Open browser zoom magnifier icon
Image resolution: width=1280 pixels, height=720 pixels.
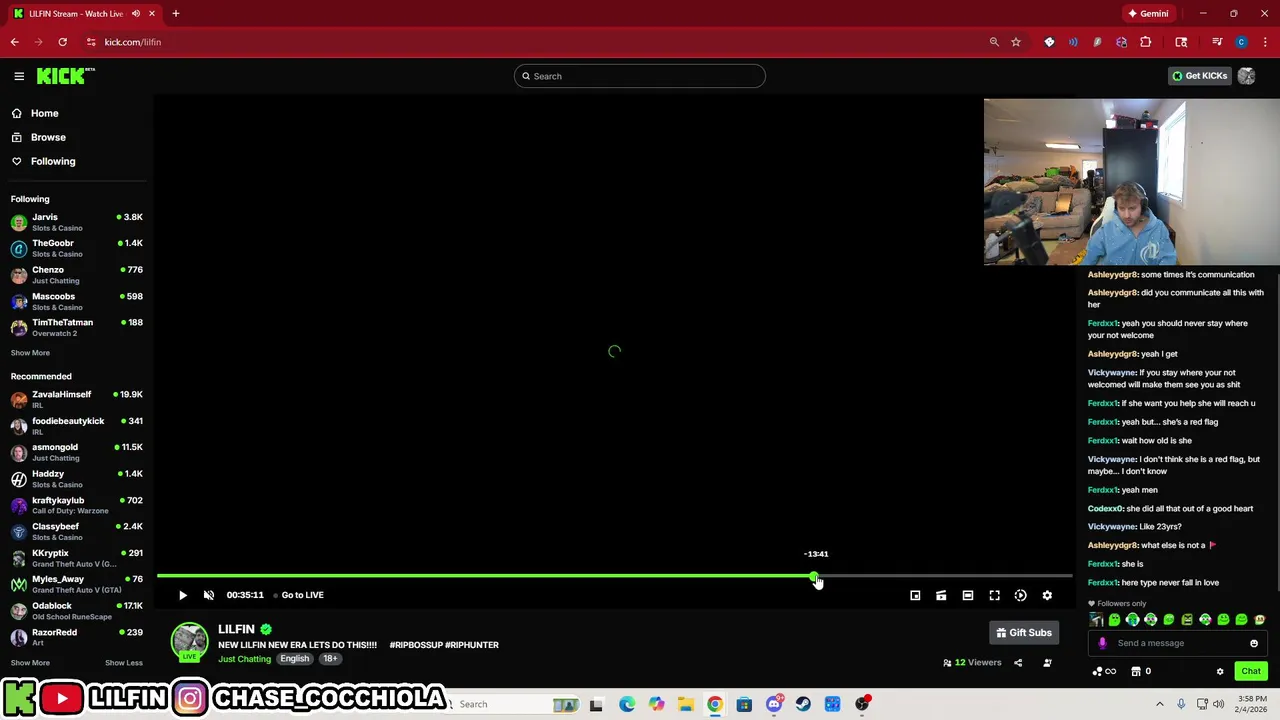(994, 42)
